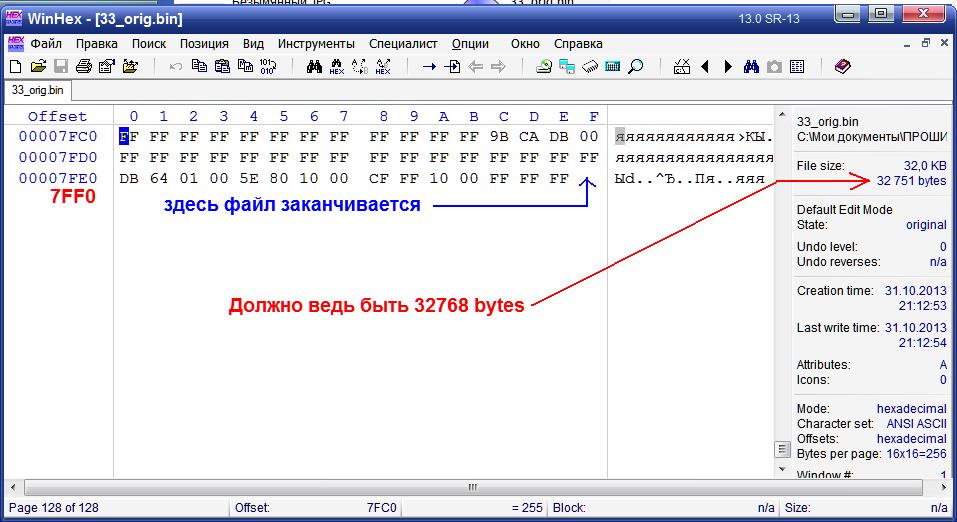The height and width of the screenshot is (522, 957).
Task: Select the CA byte in row 7FC0
Action: 529,137
